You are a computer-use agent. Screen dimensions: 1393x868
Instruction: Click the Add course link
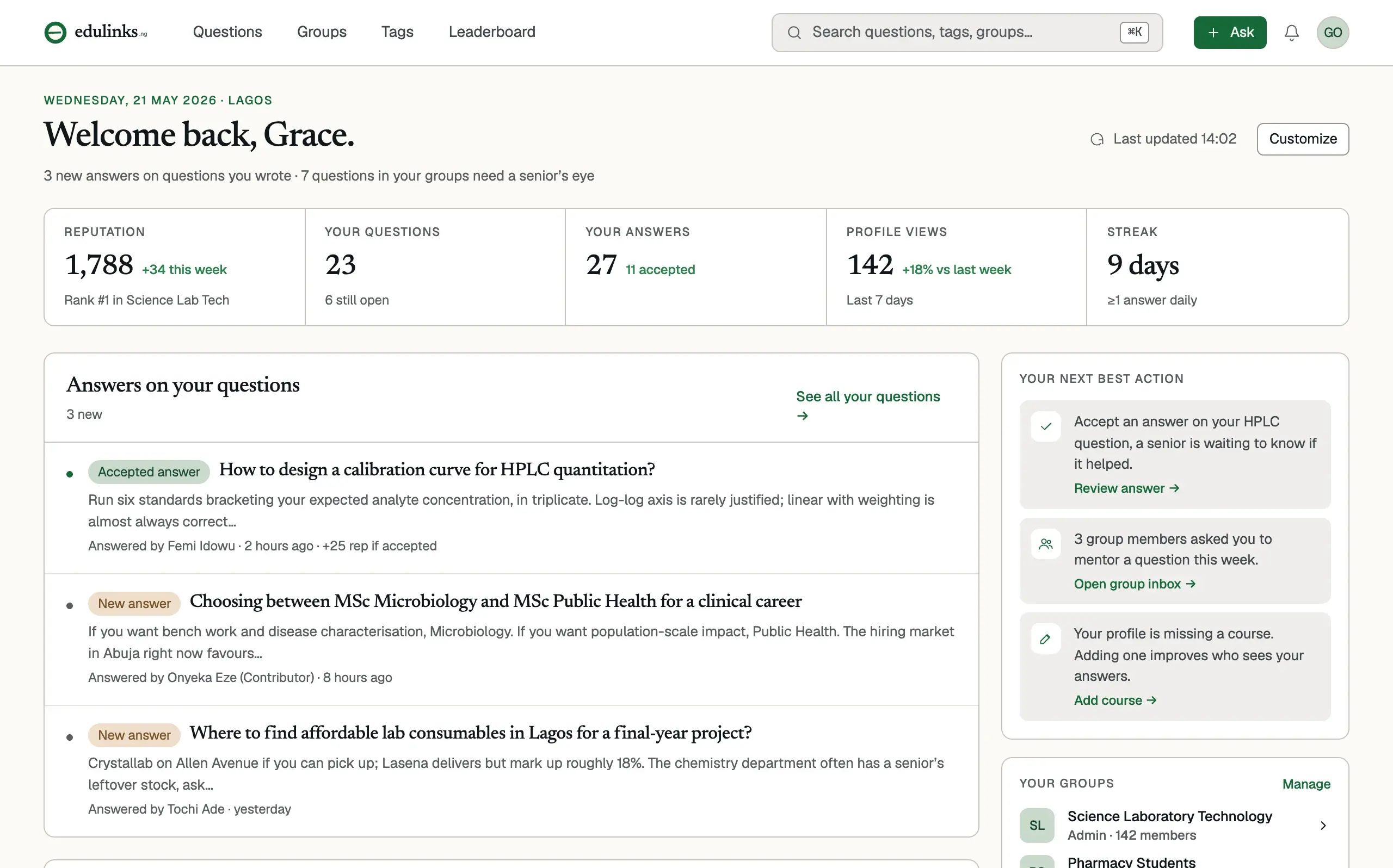coord(1115,700)
